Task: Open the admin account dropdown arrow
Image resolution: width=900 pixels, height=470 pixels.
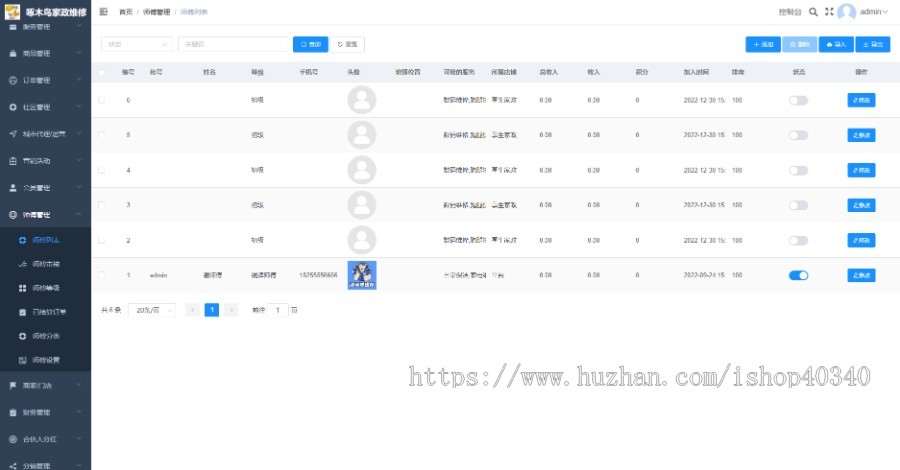Action: (885, 11)
